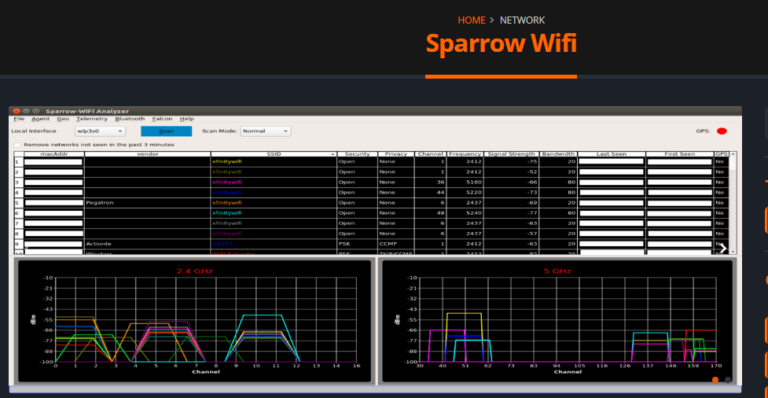Click the -66 signal strength cell
Screen dimensions: 768x398
coord(511,182)
